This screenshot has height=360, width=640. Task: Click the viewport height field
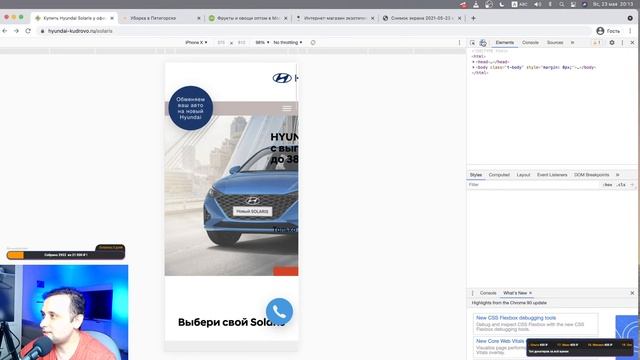pyautogui.click(x=242, y=42)
